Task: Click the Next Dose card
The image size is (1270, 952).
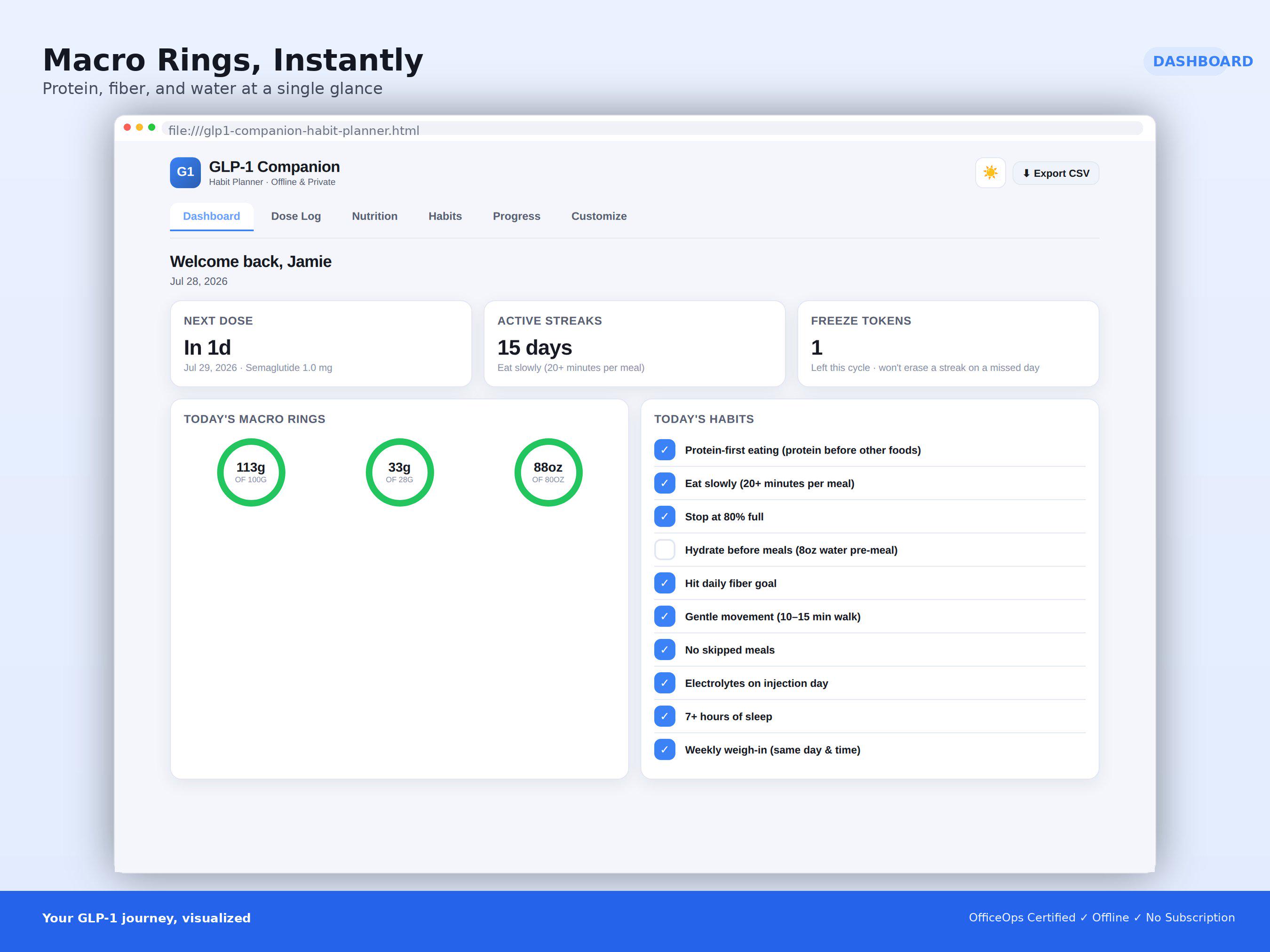Action: [321, 344]
